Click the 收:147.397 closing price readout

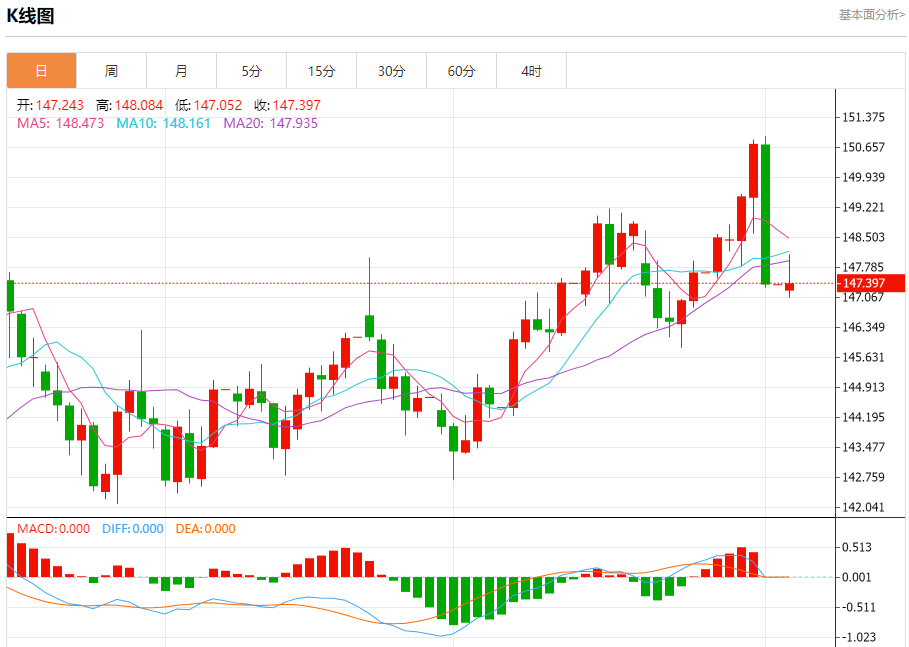coord(288,105)
